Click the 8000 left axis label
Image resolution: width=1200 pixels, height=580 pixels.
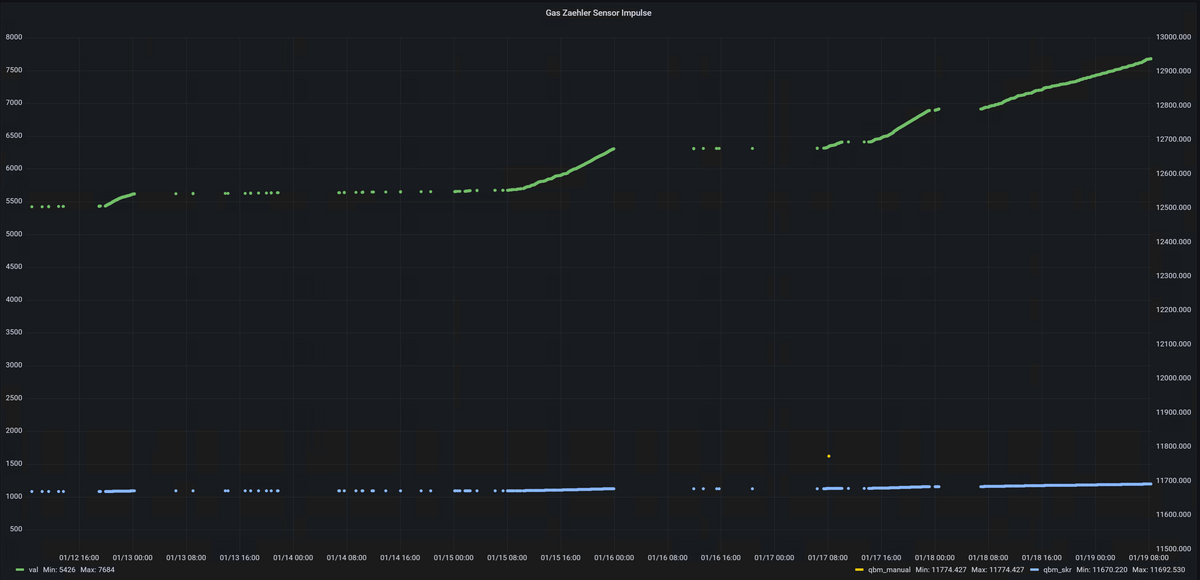click(14, 37)
